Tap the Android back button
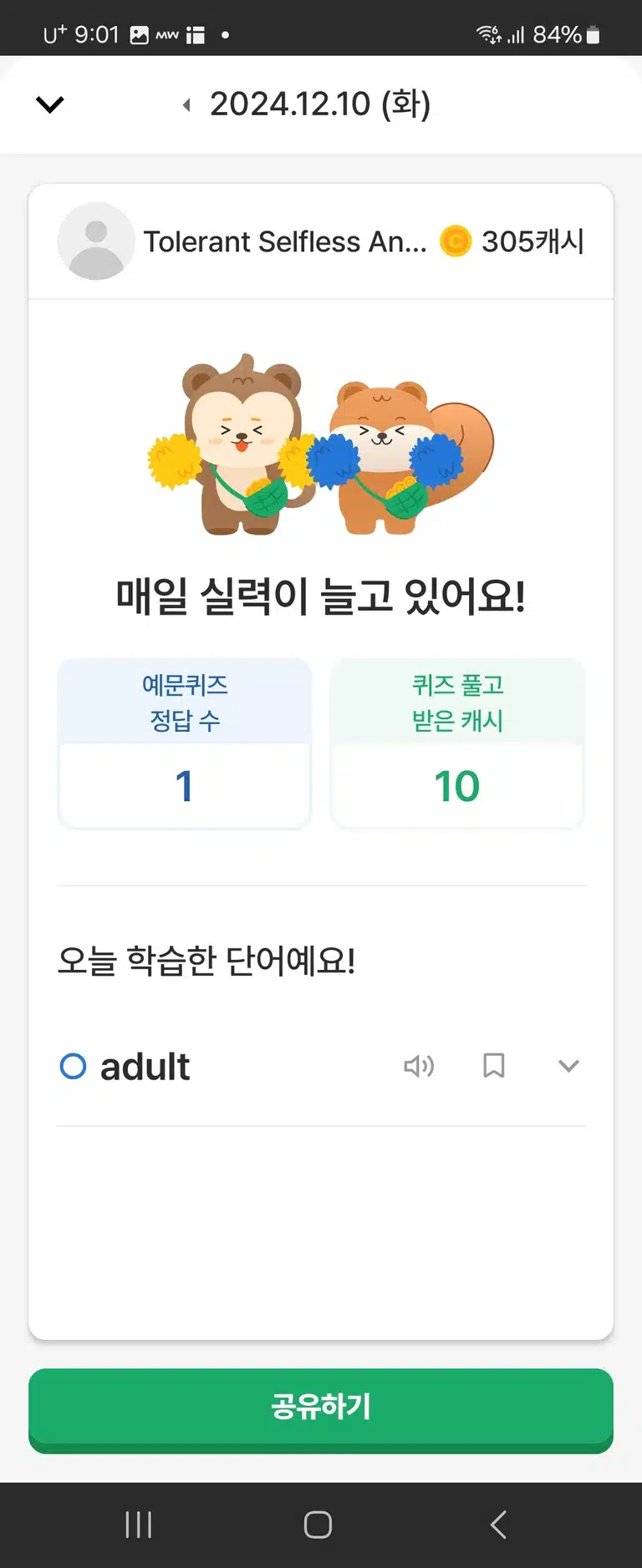Screen dimensions: 642x1568 click(498, 1525)
